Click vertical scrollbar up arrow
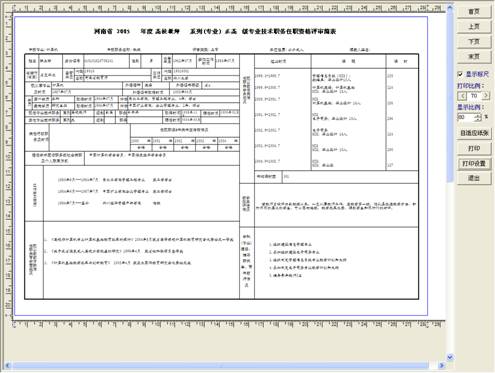 click(x=450, y=8)
